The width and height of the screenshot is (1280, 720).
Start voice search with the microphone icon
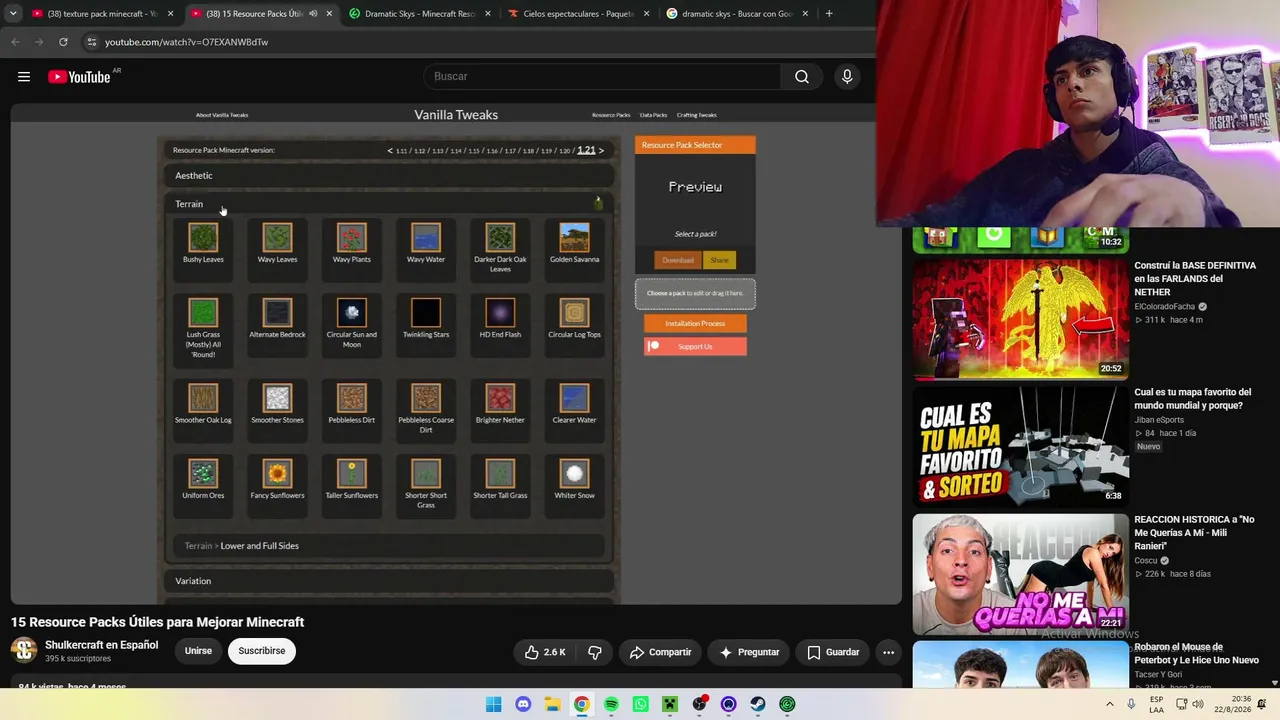[847, 77]
